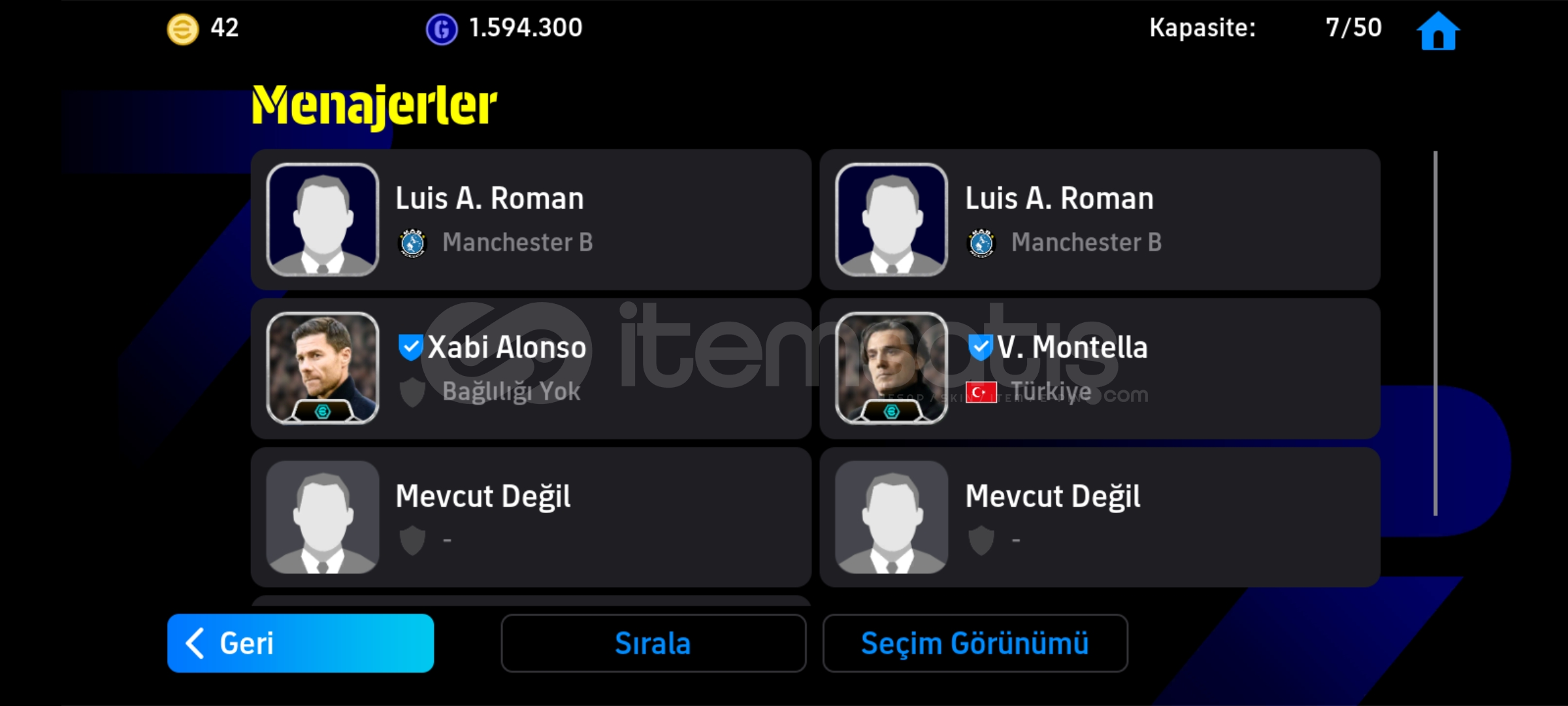Tap the back arrow chevron on Geri
The height and width of the screenshot is (706, 1568).
(x=195, y=643)
